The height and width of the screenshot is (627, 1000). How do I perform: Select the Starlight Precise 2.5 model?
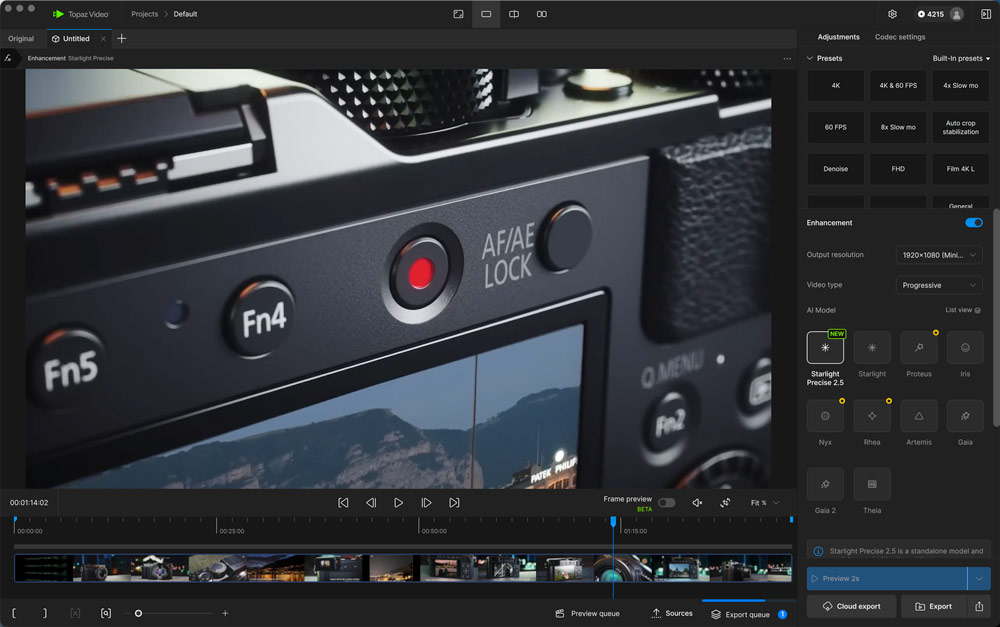(x=825, y=347)
